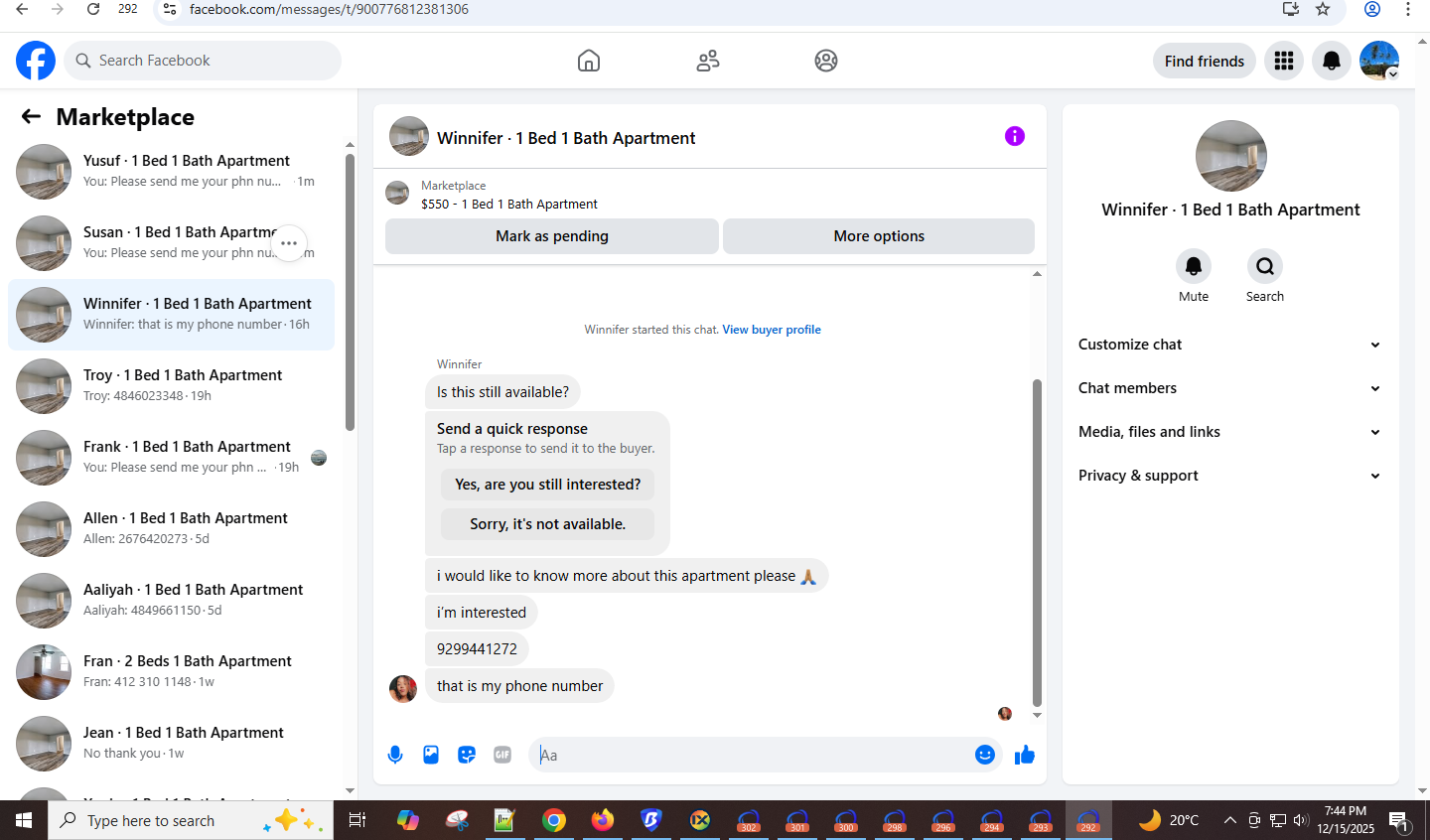Open the three-dot options on Susan's chat
This screenshot has width=1430, height=840.
[x=289, y=243]
